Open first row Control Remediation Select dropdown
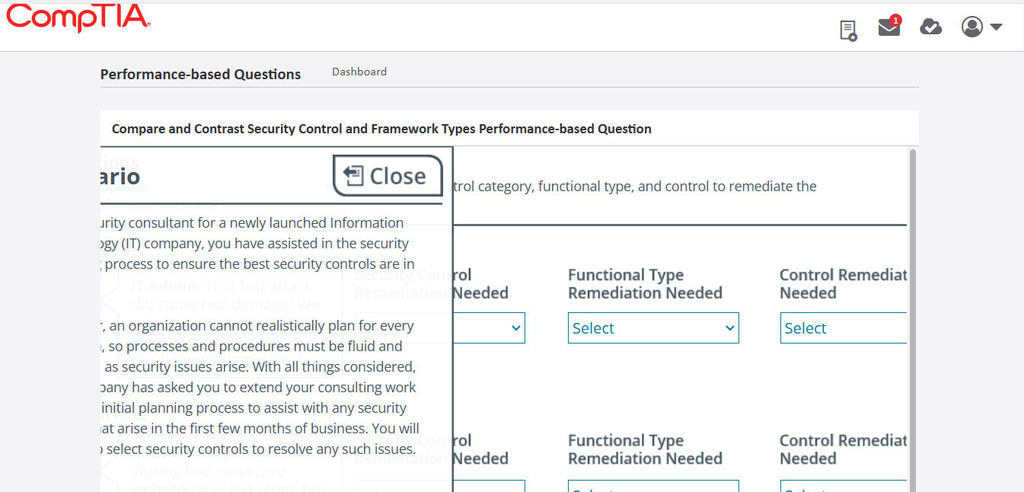The height and width of the screenshot is (492, 1024). [x=842, y=328]
